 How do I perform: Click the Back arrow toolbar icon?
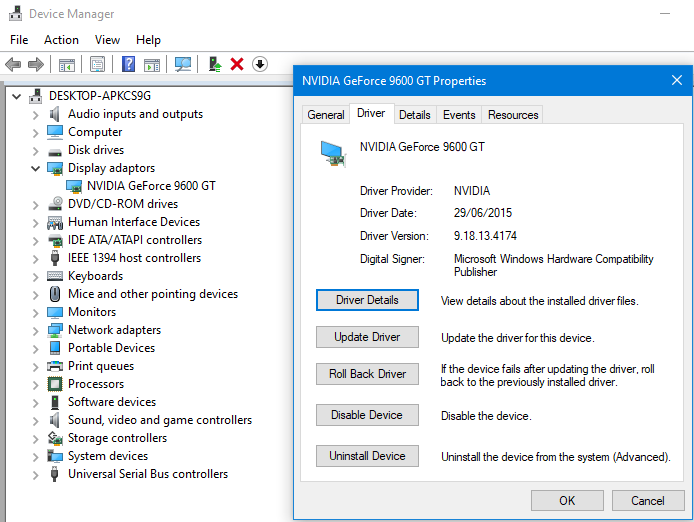(x=13, y=65)
